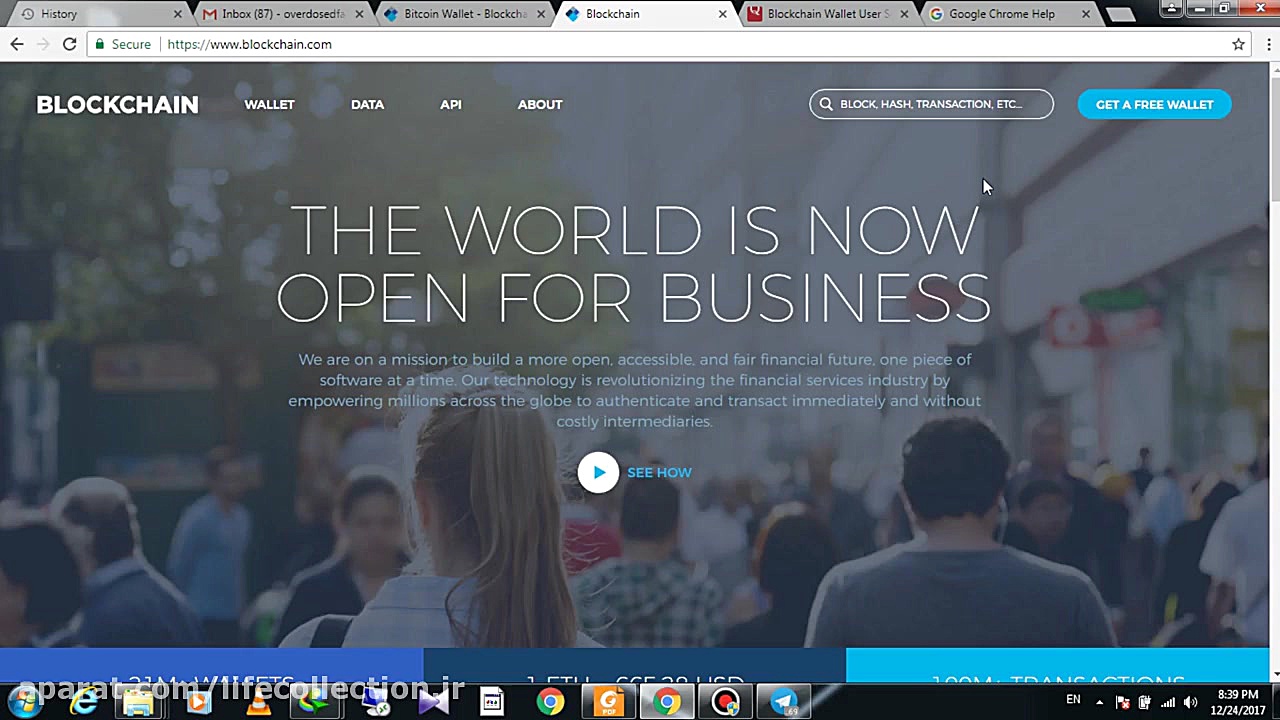Reload the current page

[69, 44]
